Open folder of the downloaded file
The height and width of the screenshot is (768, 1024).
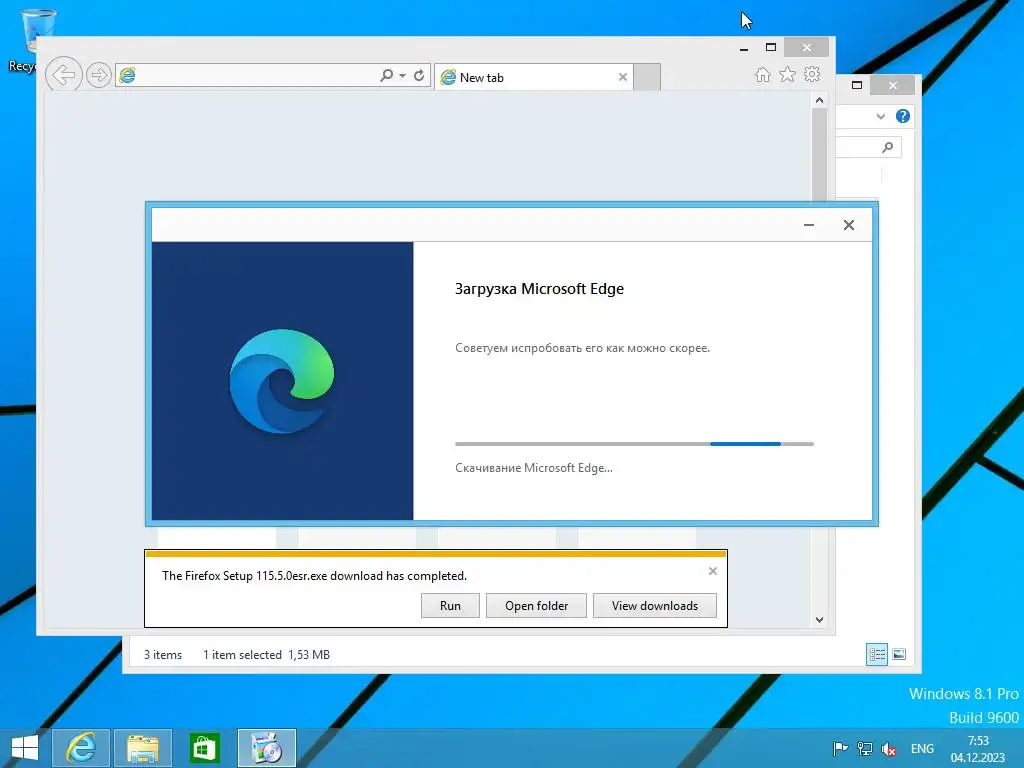point(536,606)
